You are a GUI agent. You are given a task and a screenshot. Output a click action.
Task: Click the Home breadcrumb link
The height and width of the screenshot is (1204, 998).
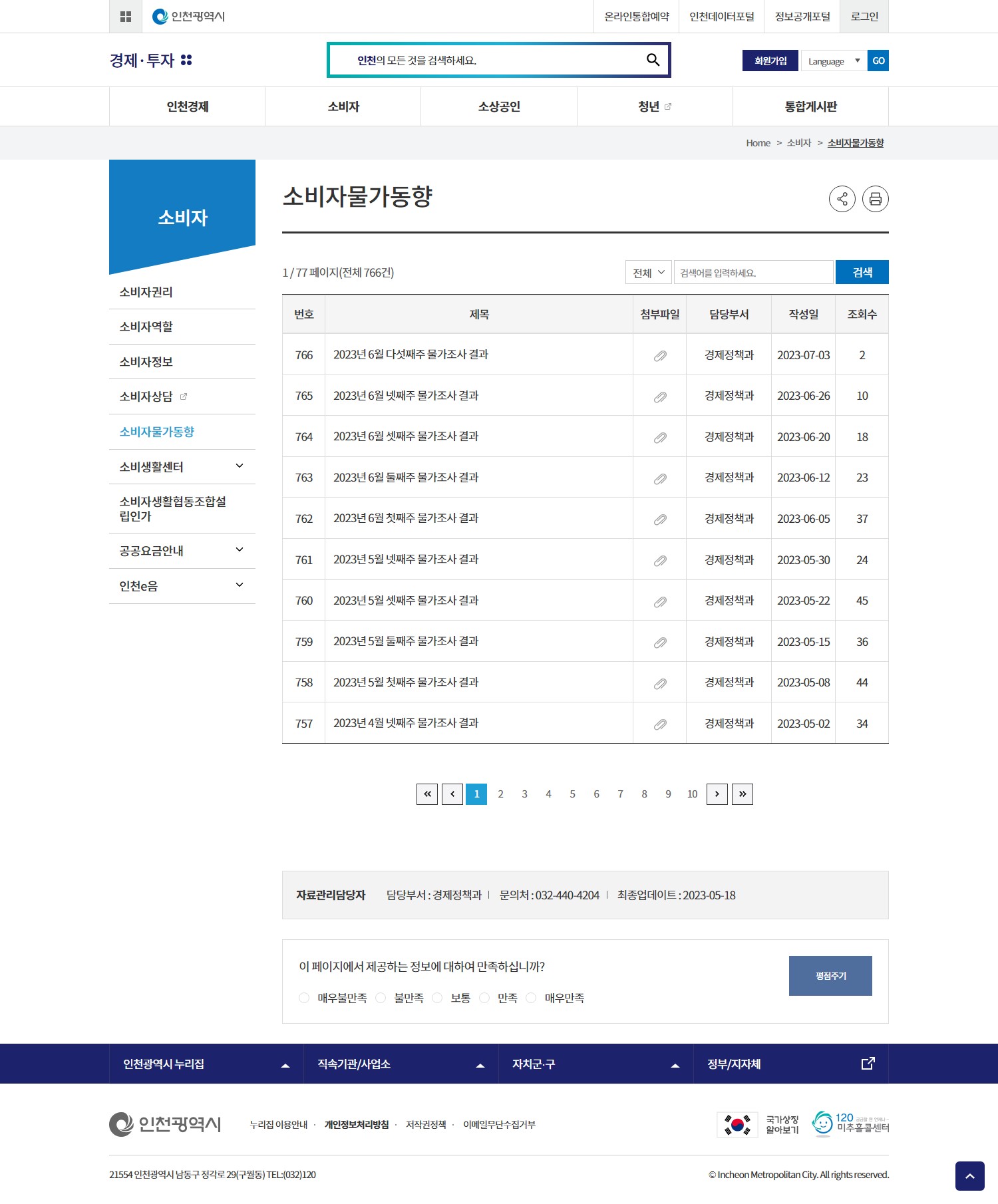[x=758, y=143]
